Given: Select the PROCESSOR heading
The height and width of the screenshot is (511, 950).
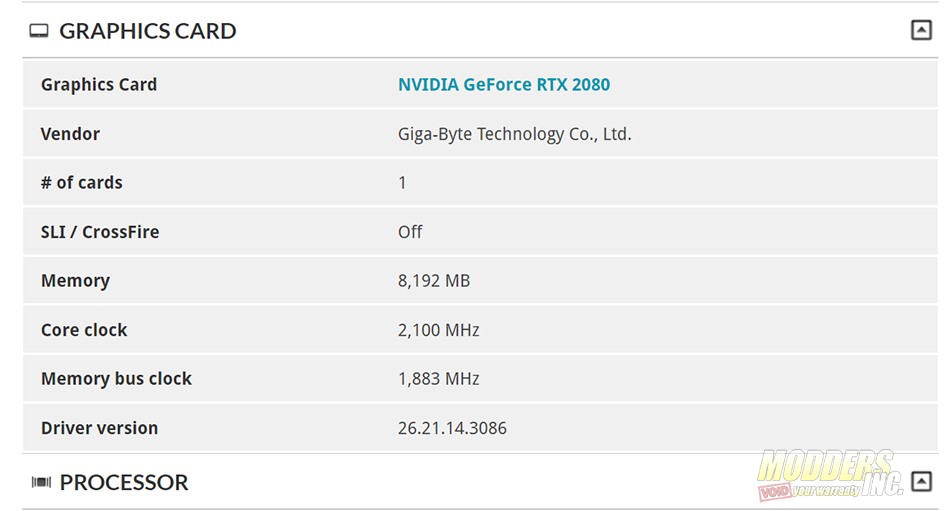Looking at the screenshot, I should click(124, 483).
